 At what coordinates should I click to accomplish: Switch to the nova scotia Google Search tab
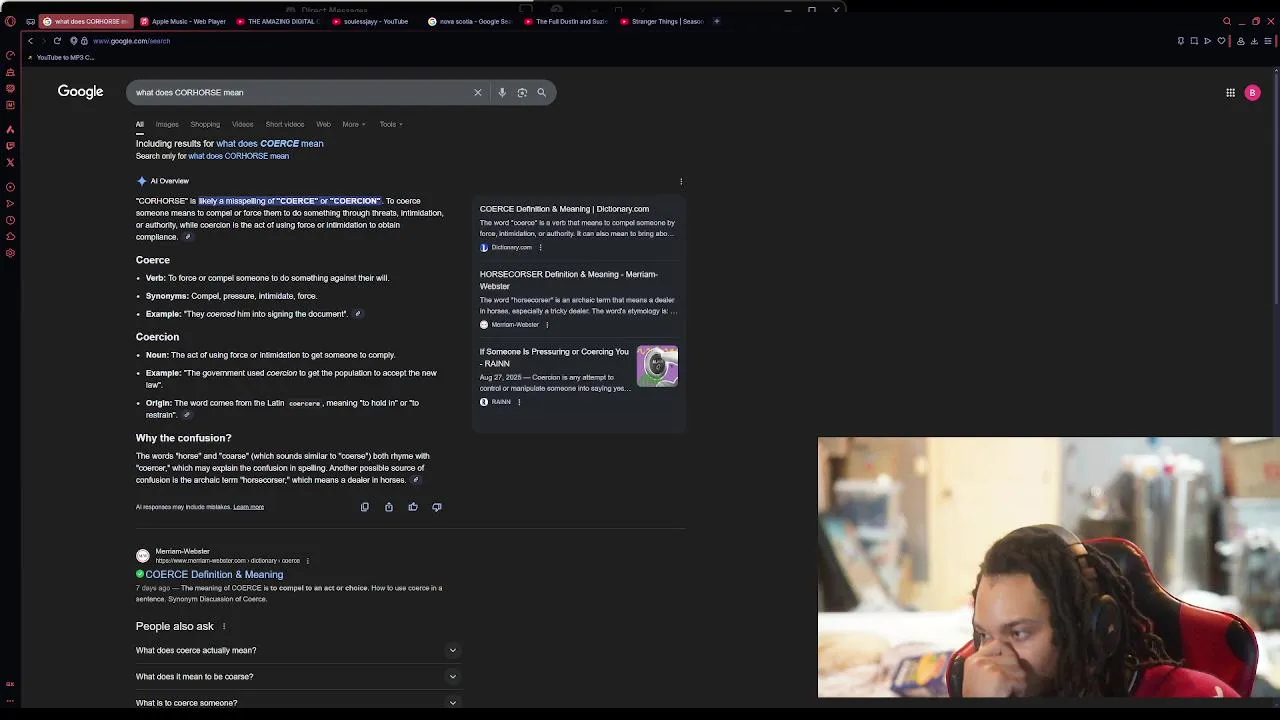(x=472, y=21)
